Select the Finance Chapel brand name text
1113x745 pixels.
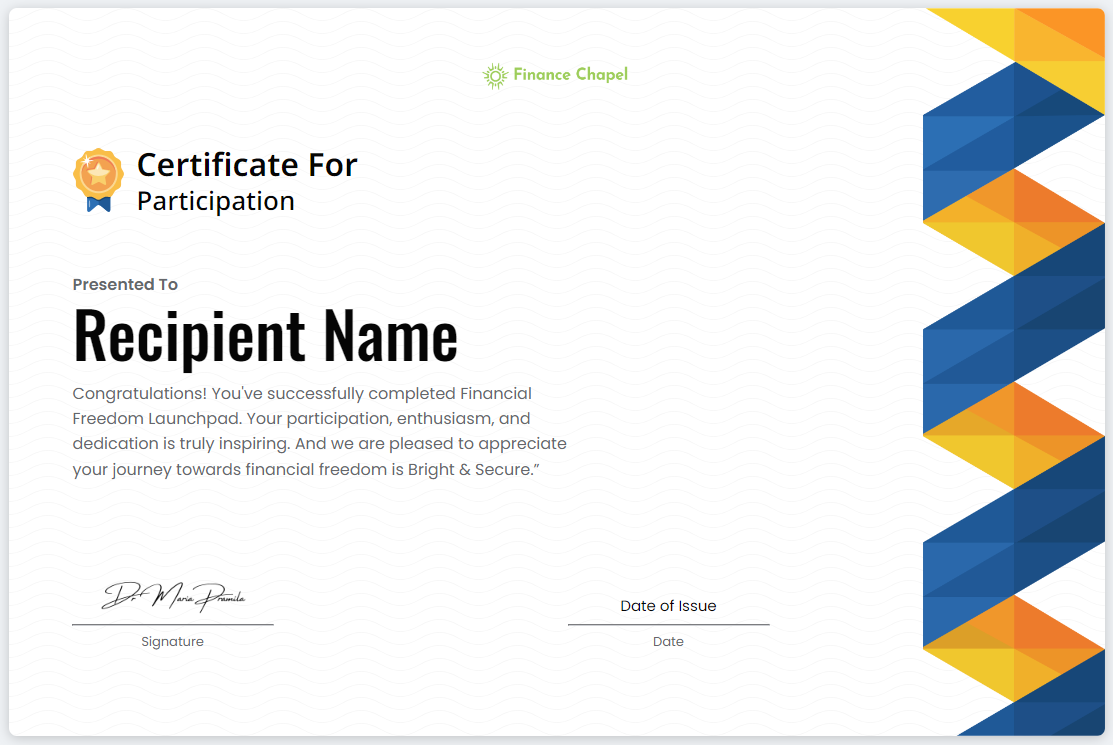click(570, 75)
